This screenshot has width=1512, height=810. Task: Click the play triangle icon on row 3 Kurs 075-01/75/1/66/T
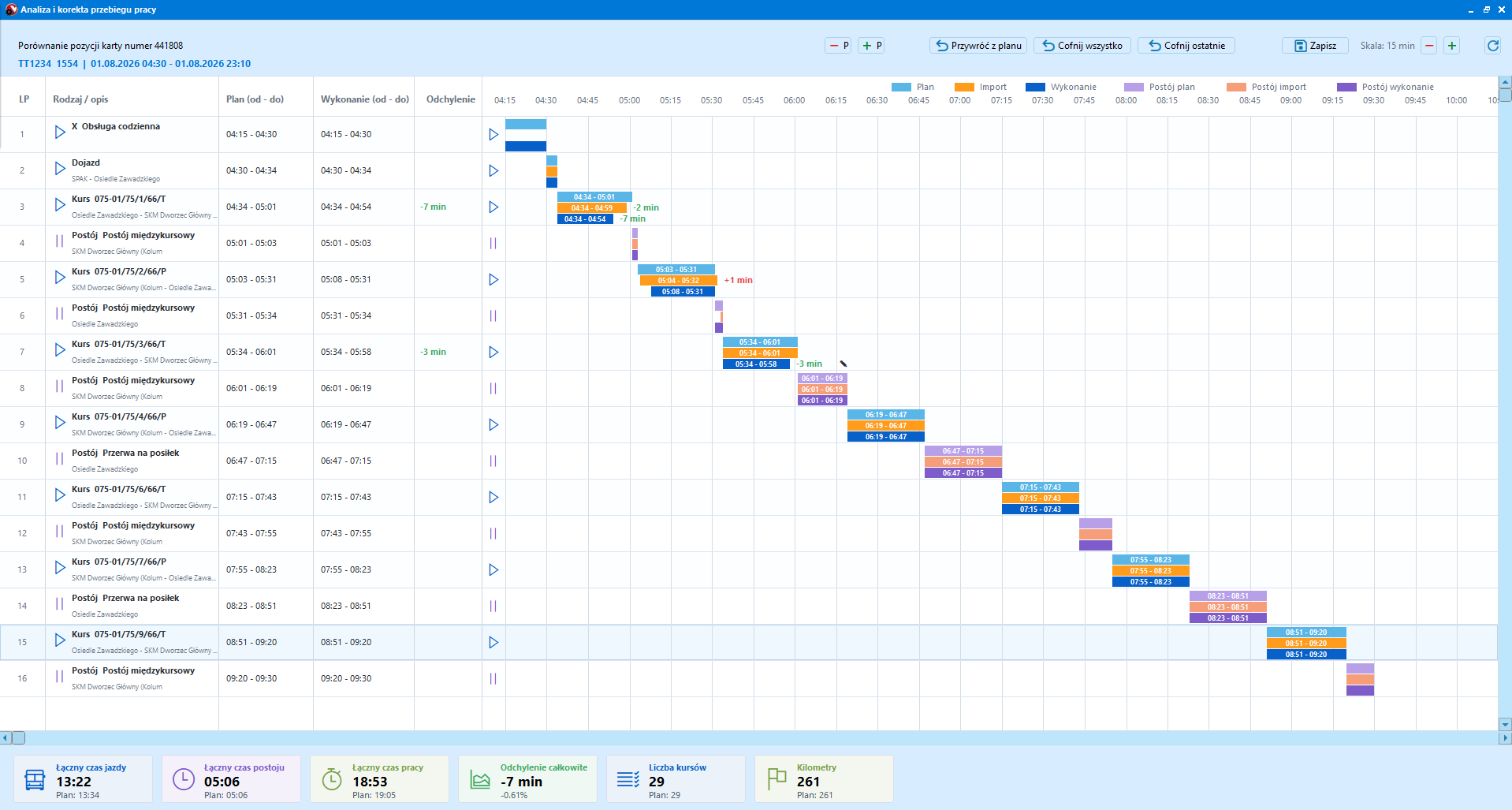60,204
